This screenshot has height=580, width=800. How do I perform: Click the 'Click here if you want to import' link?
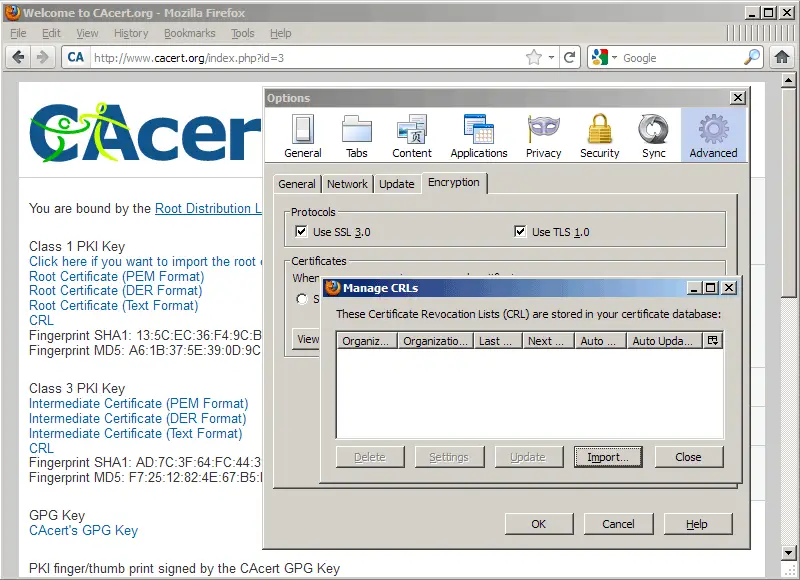click(145, 262)
